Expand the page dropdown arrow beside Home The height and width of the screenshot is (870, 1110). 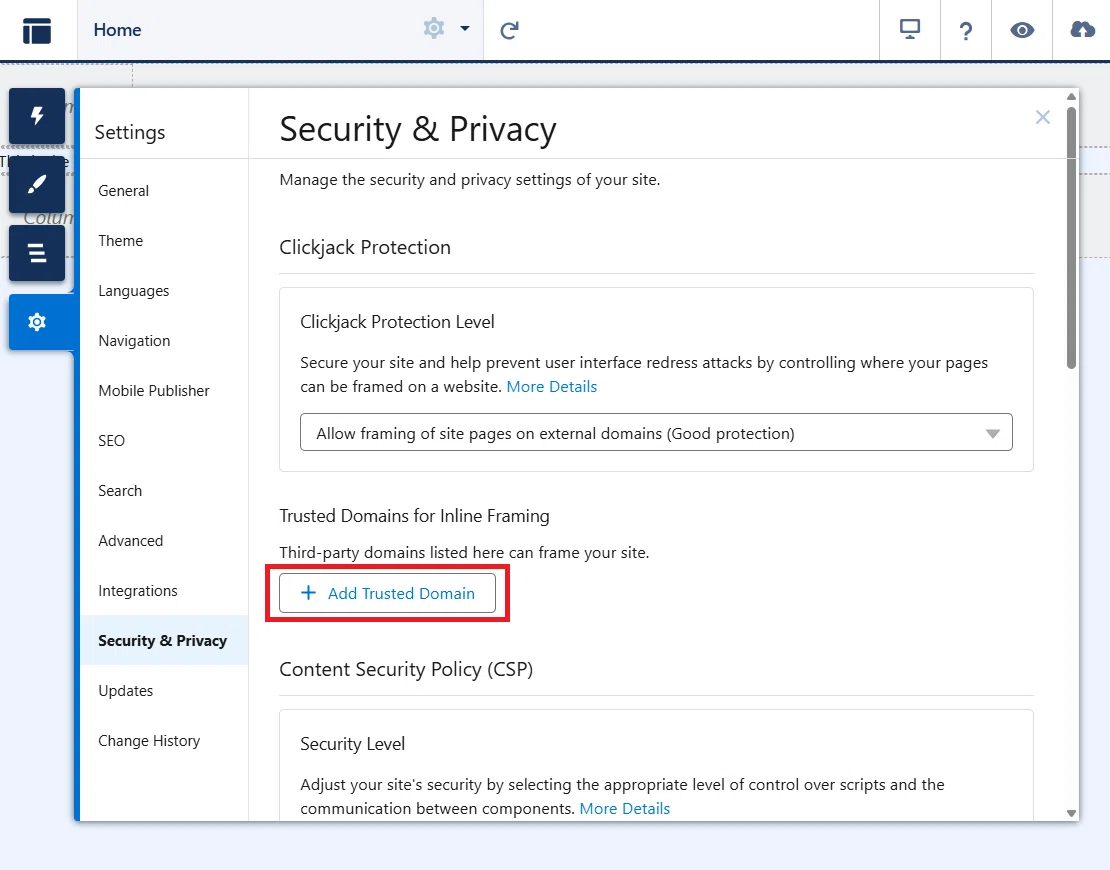(x=464, y=28)
